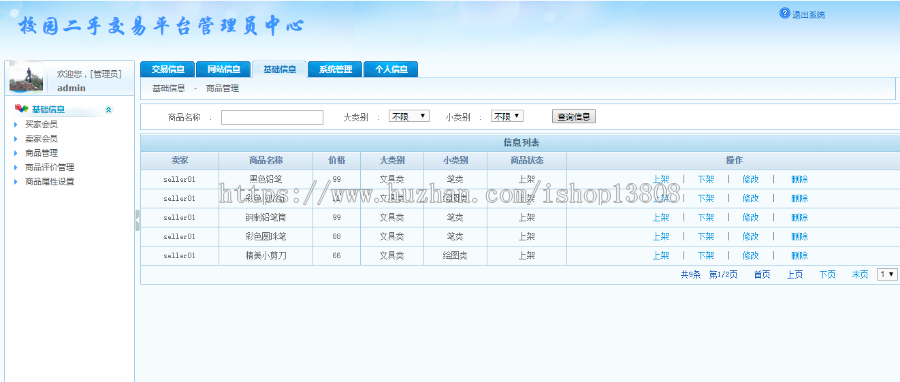Open 商品评价管理 in the sidebar

click(49, 167)
